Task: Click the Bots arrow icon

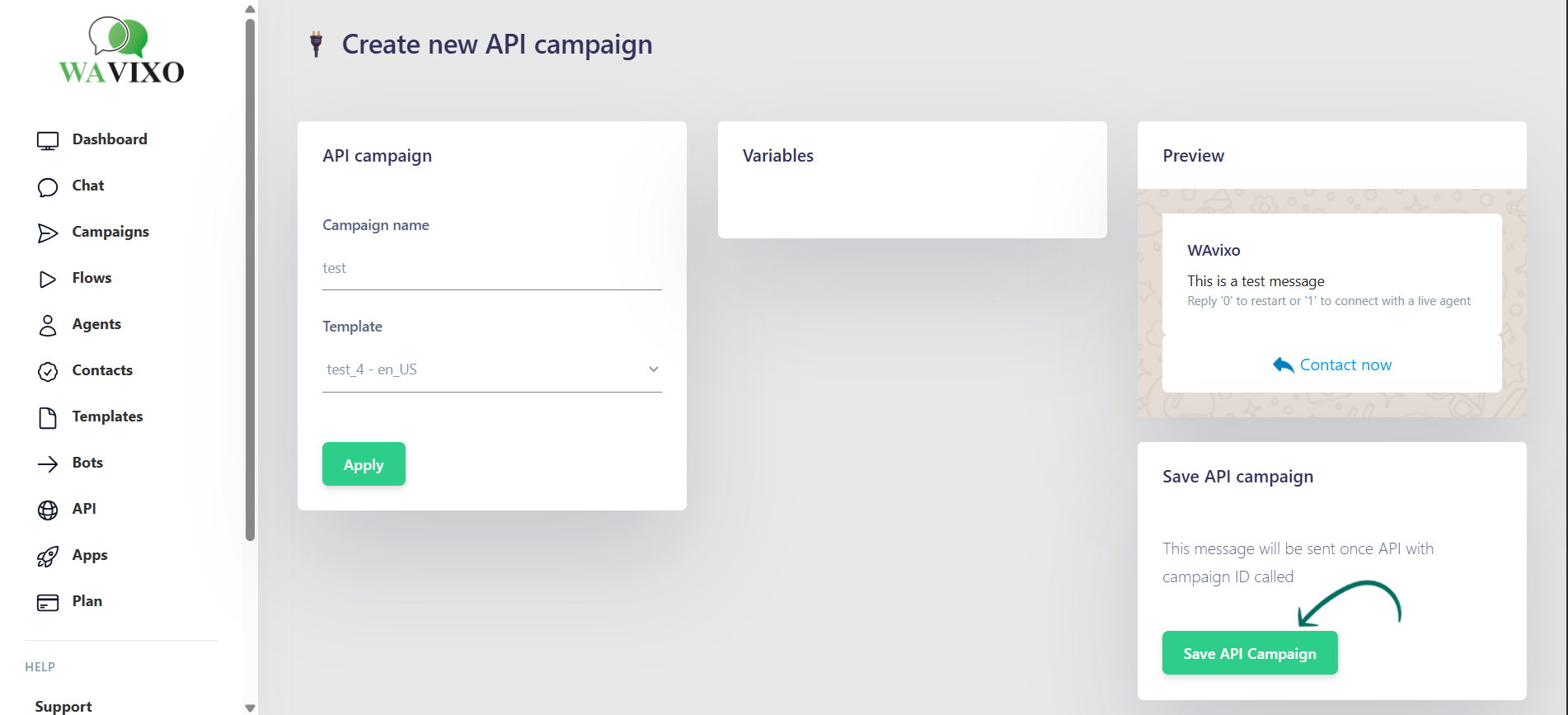Action: coord(48,464)
